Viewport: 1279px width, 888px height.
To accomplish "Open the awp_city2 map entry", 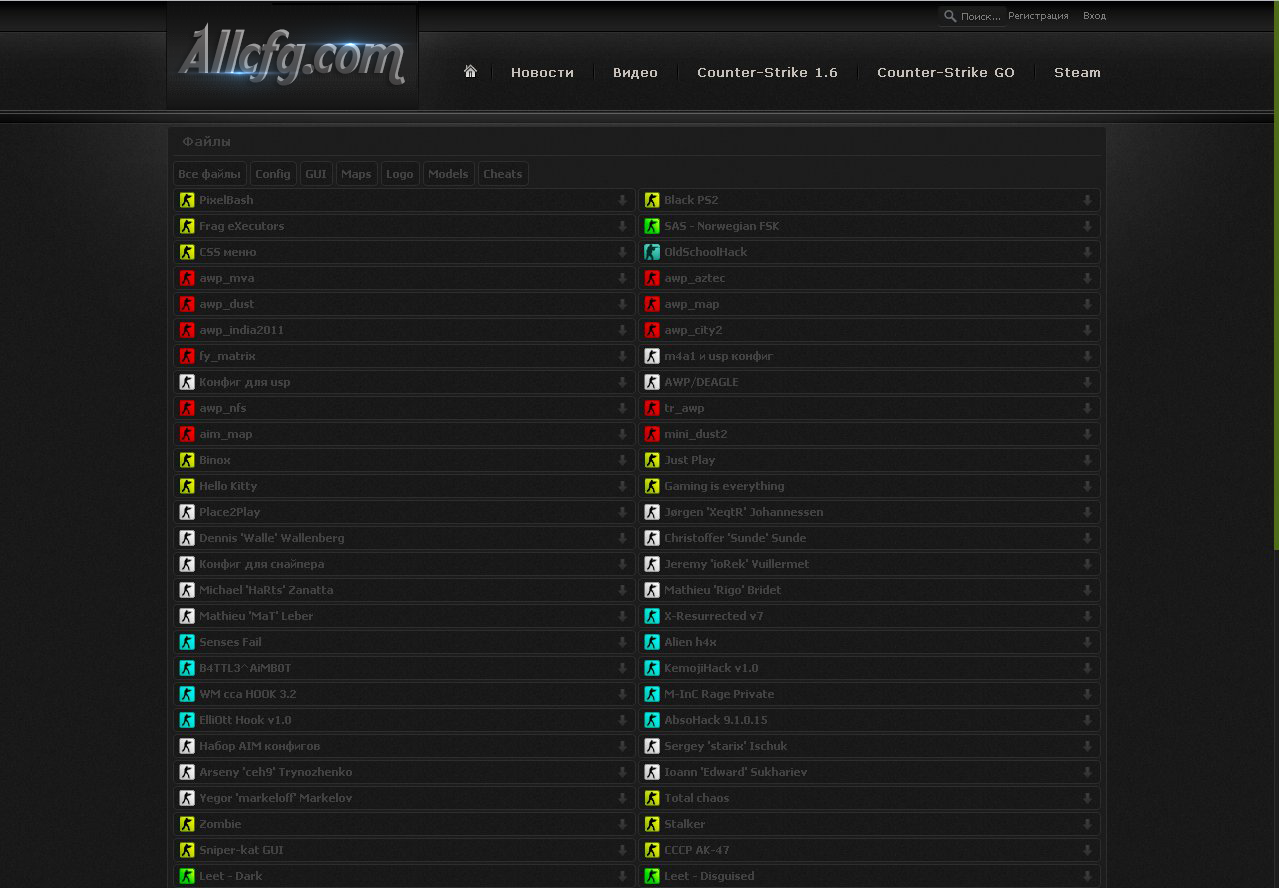I will point(869,330).
